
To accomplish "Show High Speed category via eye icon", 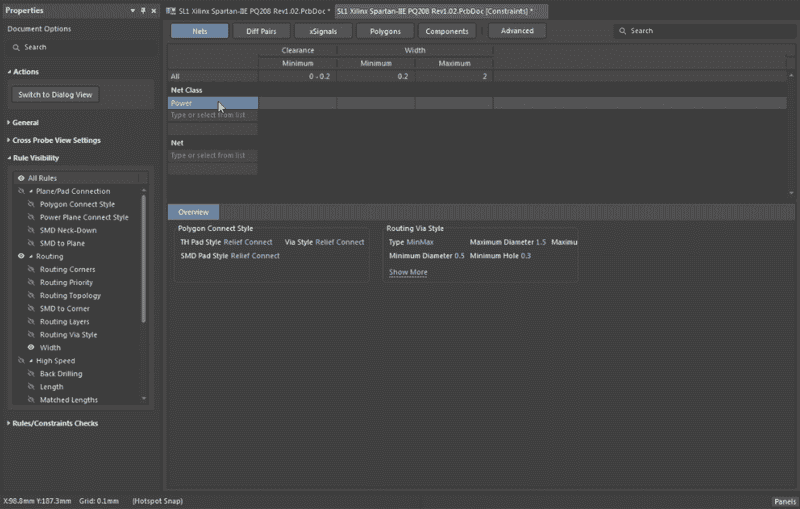I will (21, 361).
